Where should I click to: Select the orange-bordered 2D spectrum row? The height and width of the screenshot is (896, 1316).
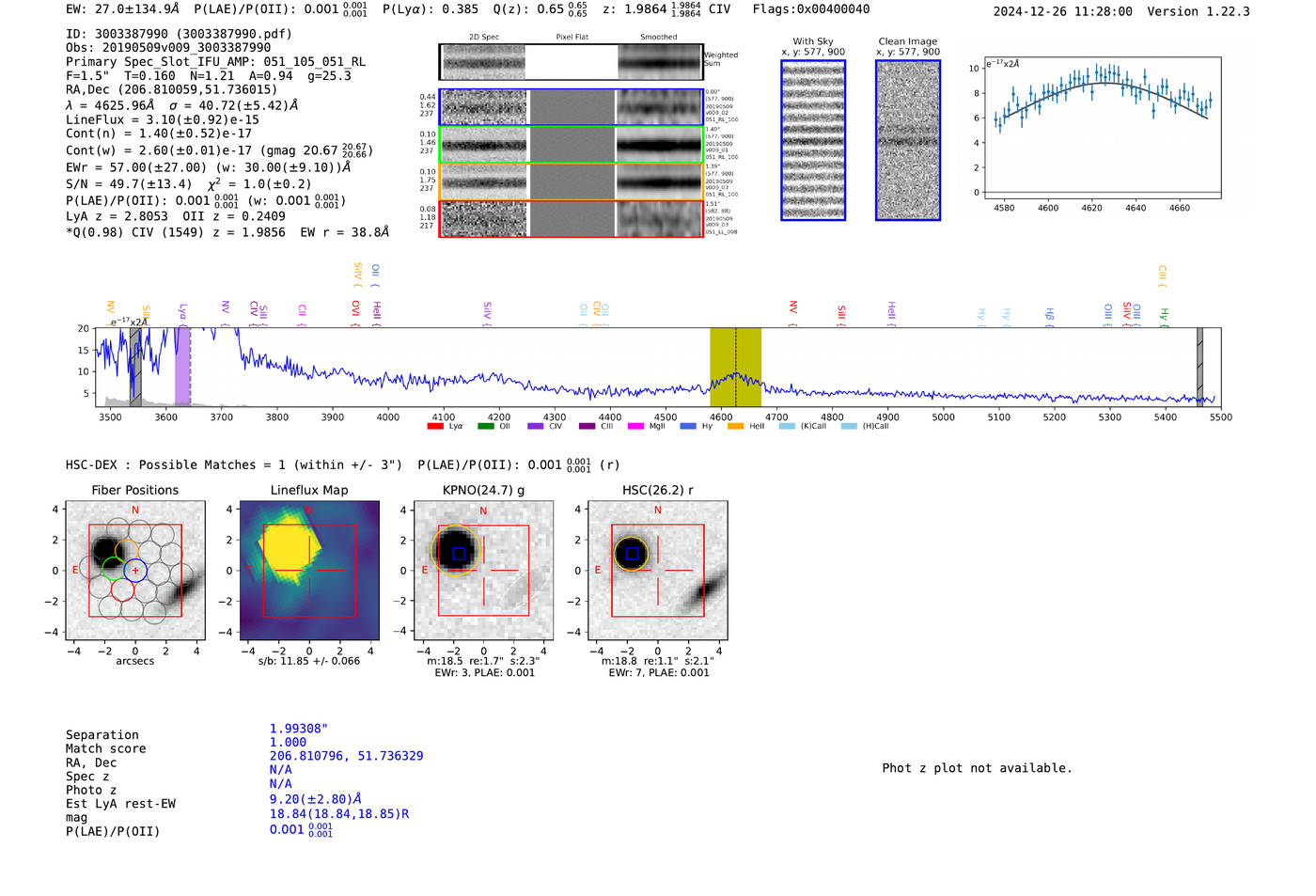pos(571,181)
